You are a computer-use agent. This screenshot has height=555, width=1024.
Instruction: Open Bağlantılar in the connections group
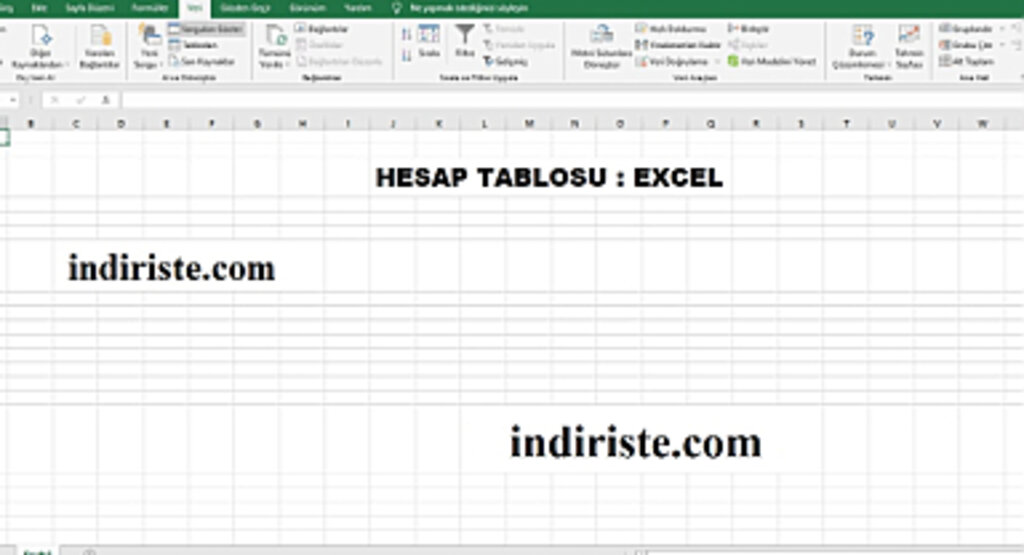321,29
